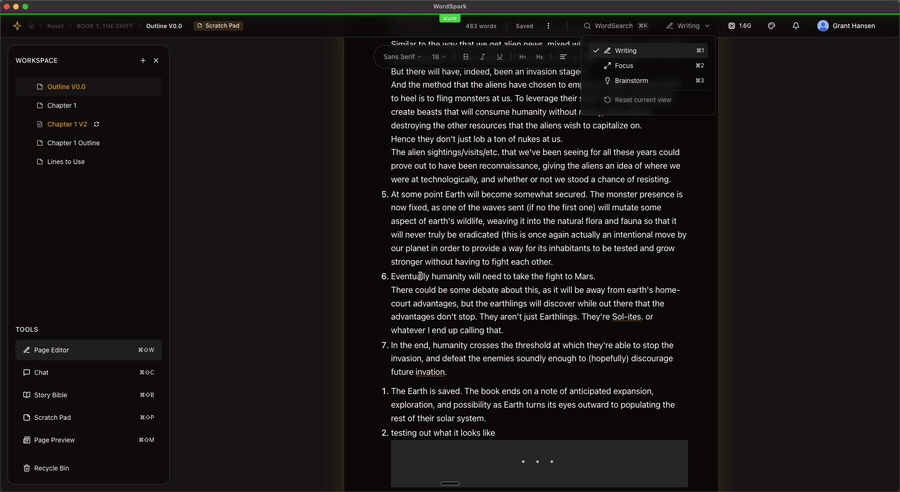Open the three-dot document options menu
The image size is (900, 492).
[548, 26]
